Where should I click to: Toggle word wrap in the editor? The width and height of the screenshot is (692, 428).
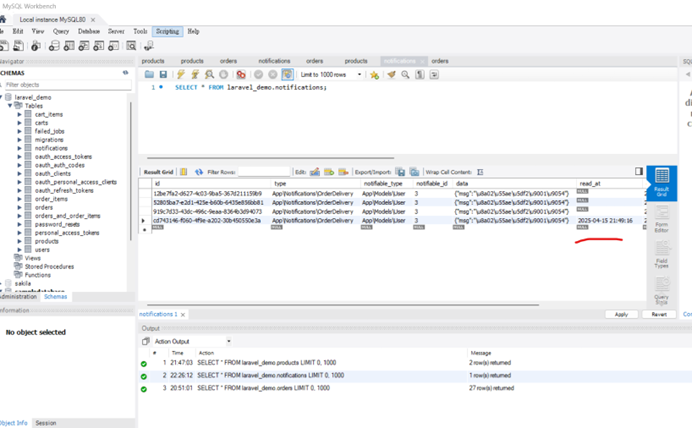[434, 75]
